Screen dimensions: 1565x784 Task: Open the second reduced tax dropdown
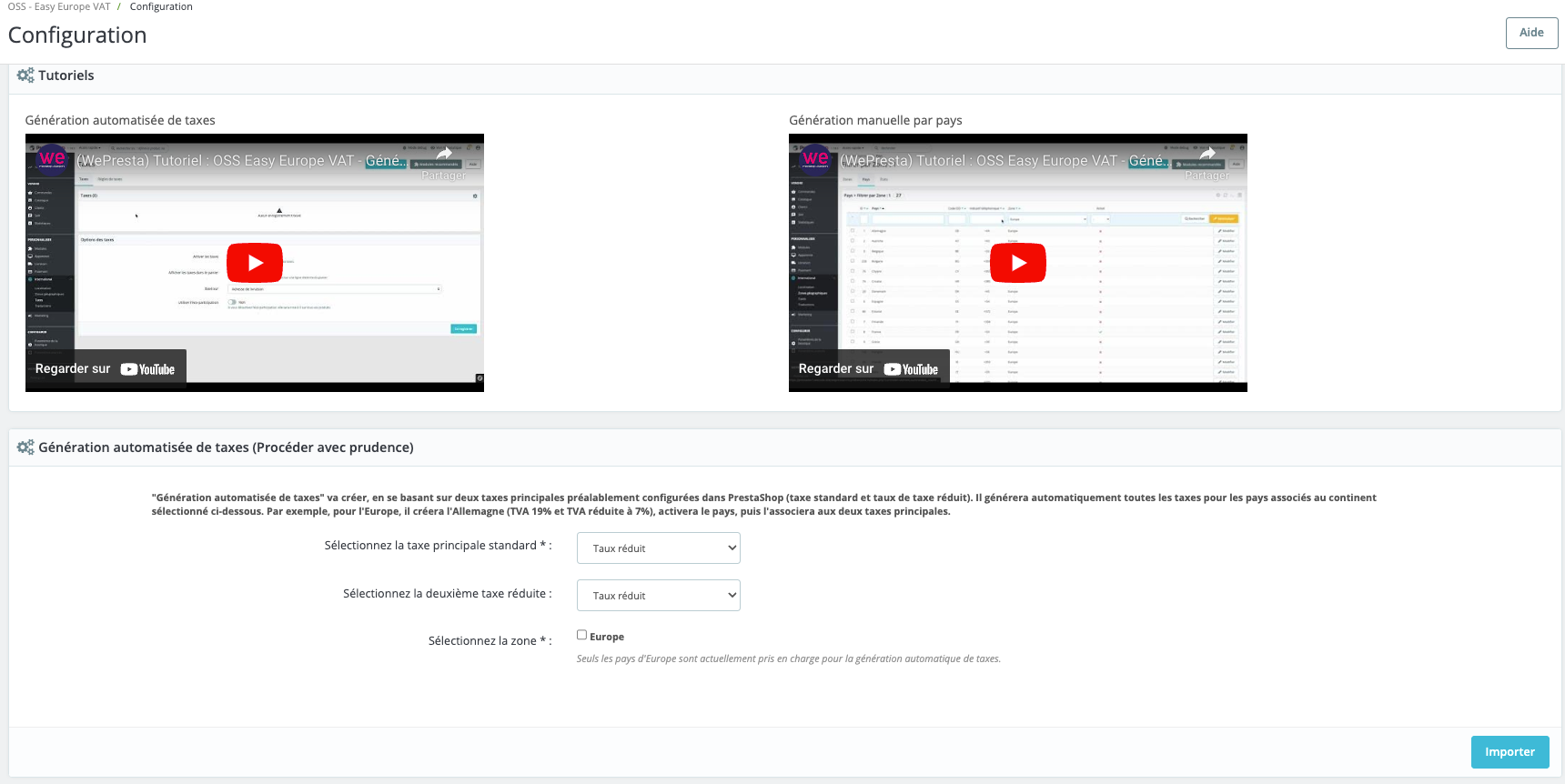coord(659,596)
